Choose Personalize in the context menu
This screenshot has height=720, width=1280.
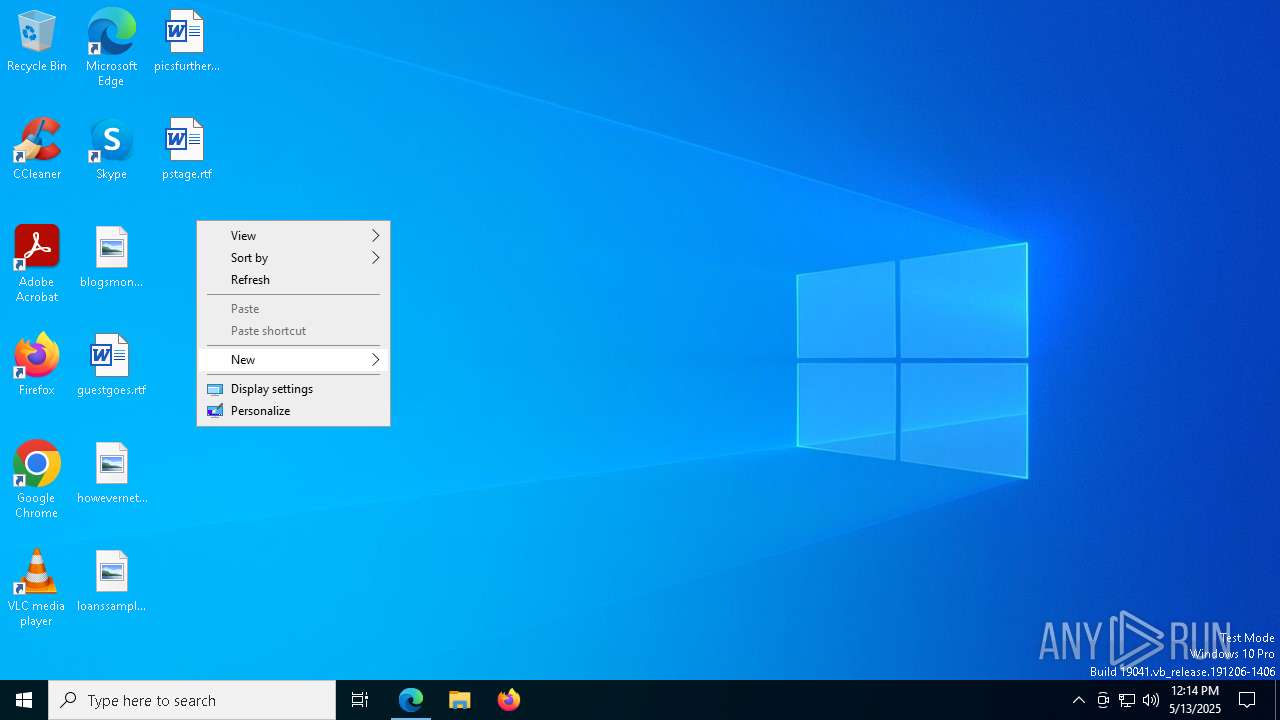click(293, 411)
